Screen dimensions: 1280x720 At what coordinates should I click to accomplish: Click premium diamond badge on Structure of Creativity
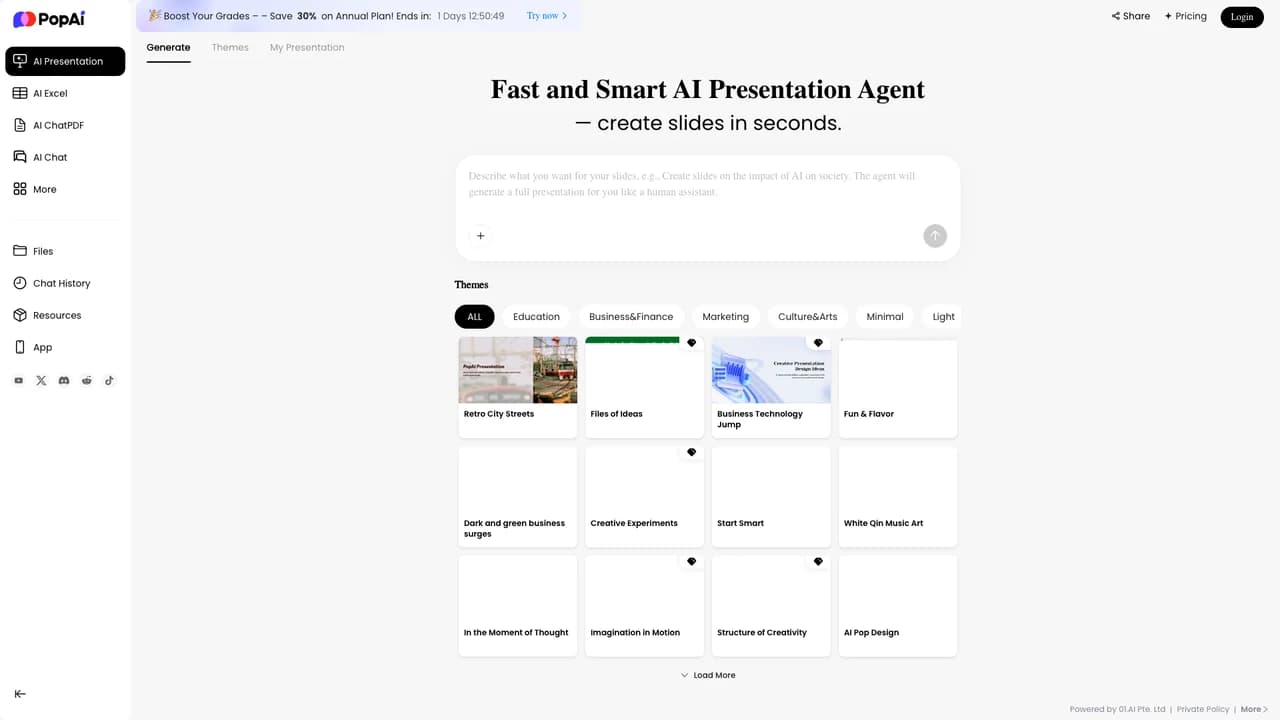coord(818,562)
